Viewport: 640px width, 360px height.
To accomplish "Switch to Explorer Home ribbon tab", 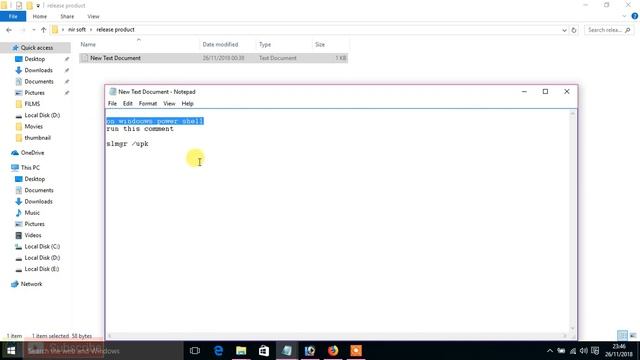I will point(40,16).
